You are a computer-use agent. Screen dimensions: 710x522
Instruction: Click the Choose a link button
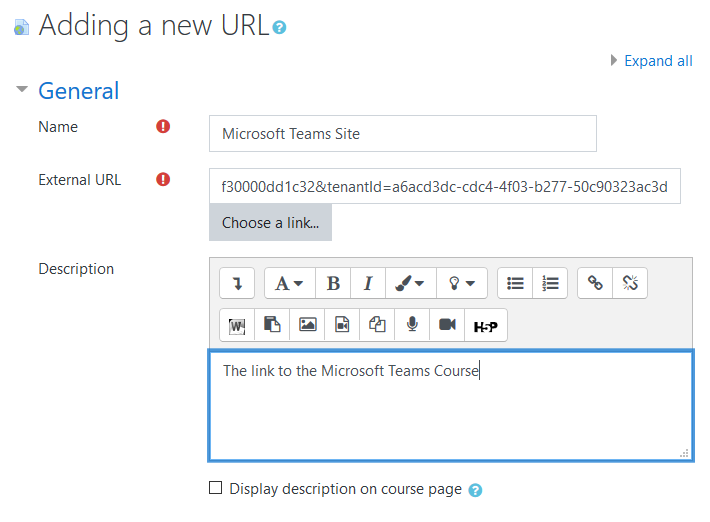click(x=270, y=223)
